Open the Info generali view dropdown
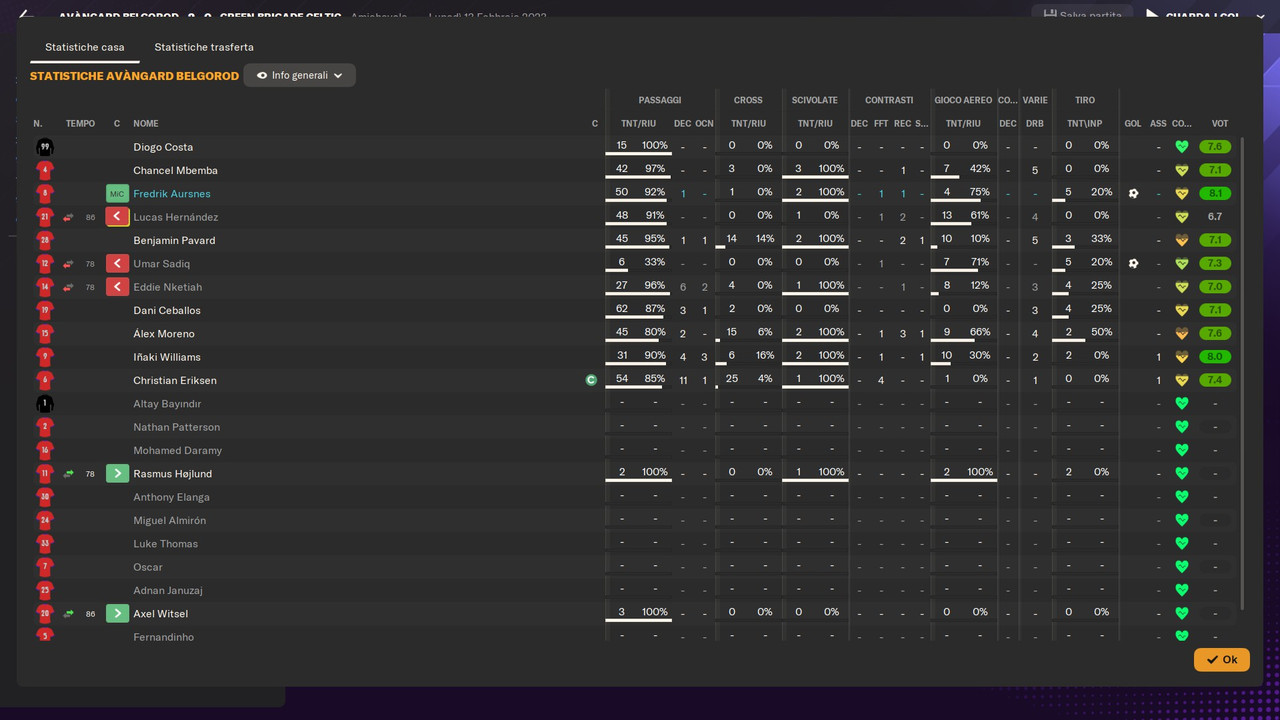The height and width of the screenshot is (720, 1280). (x=299, y=75)
